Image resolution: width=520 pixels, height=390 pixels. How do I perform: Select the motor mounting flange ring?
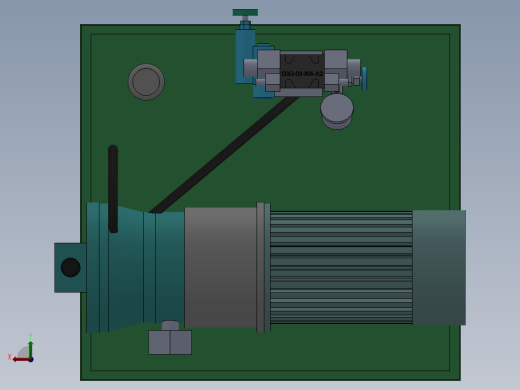pyautogui.click(x=263, y=267)
